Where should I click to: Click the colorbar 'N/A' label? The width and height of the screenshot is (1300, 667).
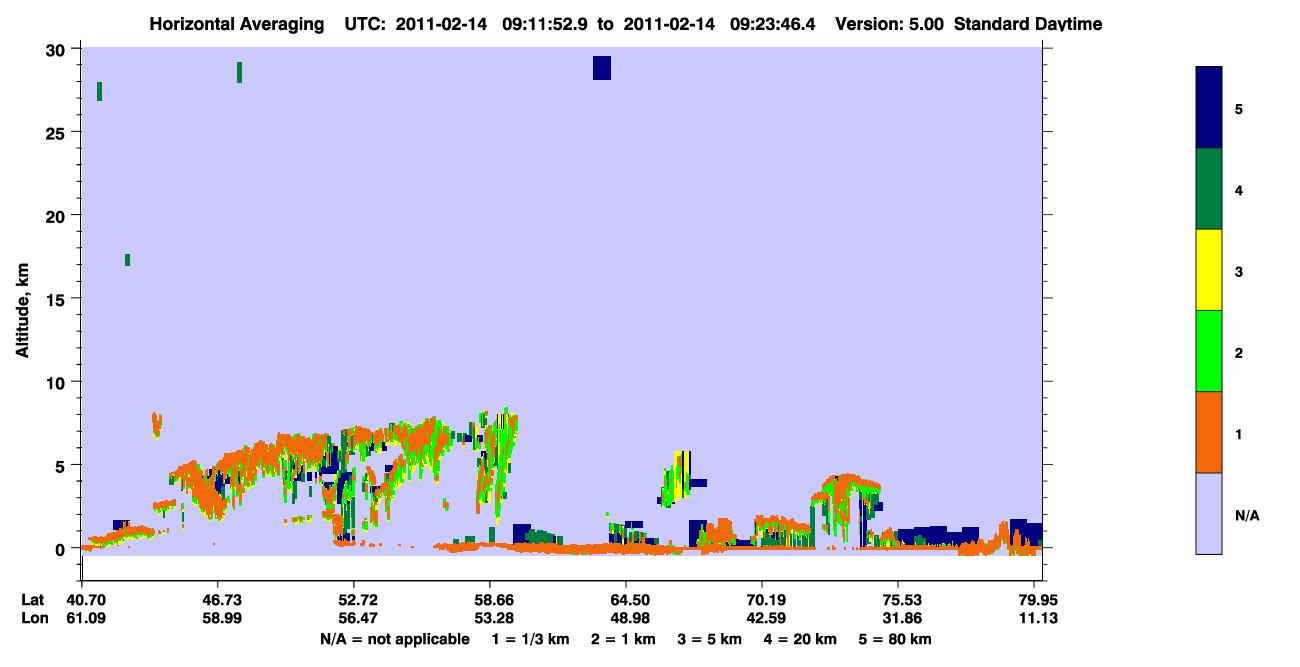[x=1247, y=515]
